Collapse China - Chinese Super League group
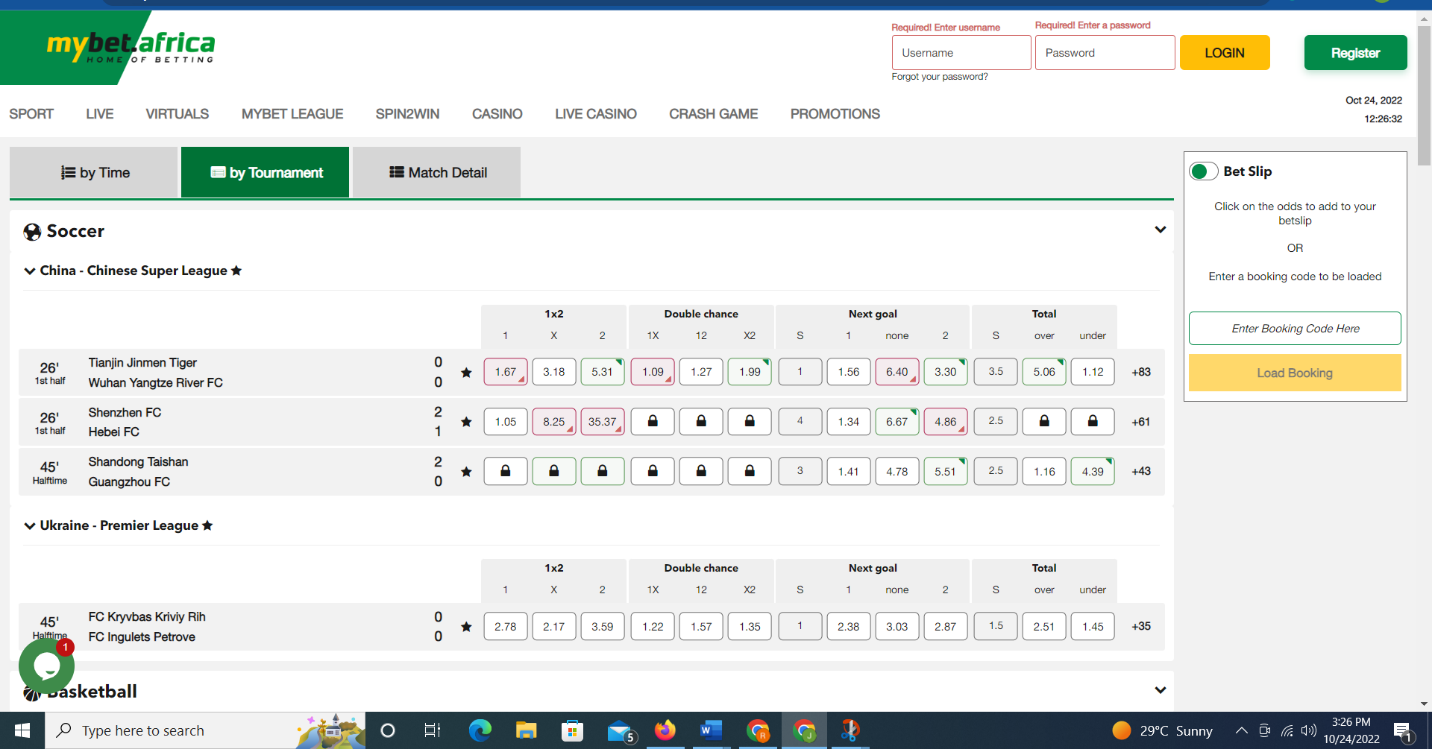Image resolution: width=1432 pixels, height=749 pixels. pos(30,271)
